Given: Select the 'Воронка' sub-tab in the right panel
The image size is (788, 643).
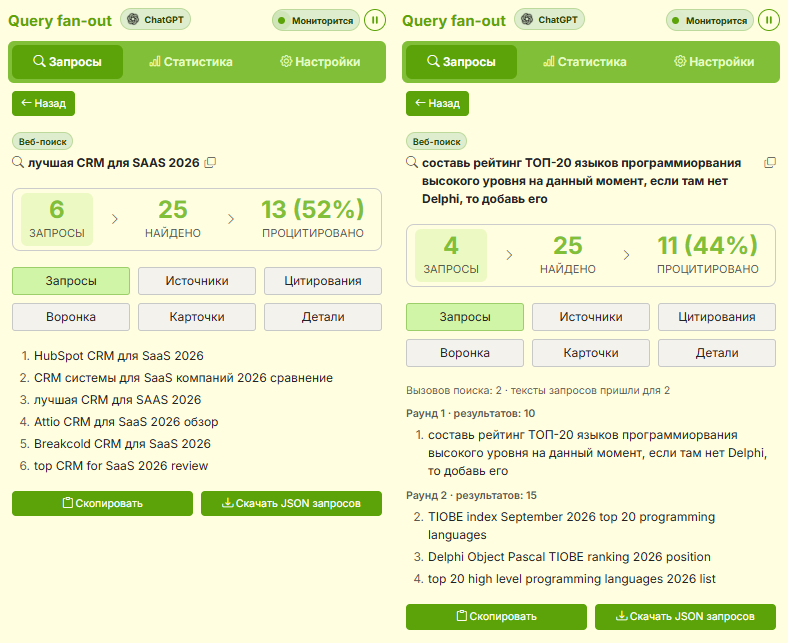Looking at the screenshot, I should click(x=465, y=353).
